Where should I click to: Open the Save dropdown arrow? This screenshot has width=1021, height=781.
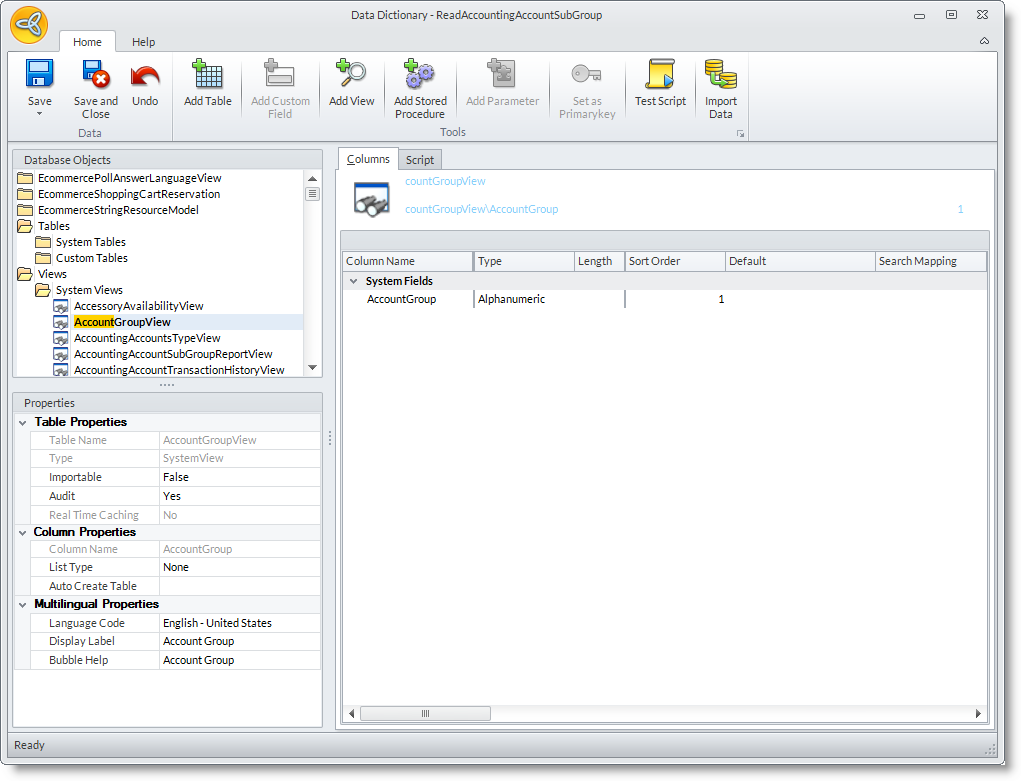point(40,114)
